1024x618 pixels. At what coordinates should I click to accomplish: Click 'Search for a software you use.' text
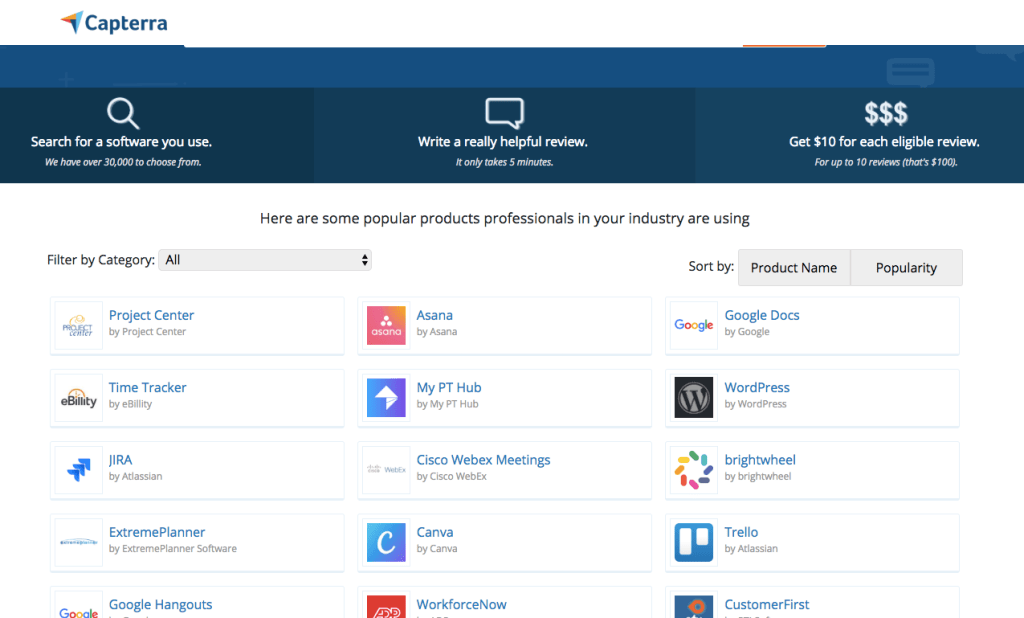click(x=121, y=142)
